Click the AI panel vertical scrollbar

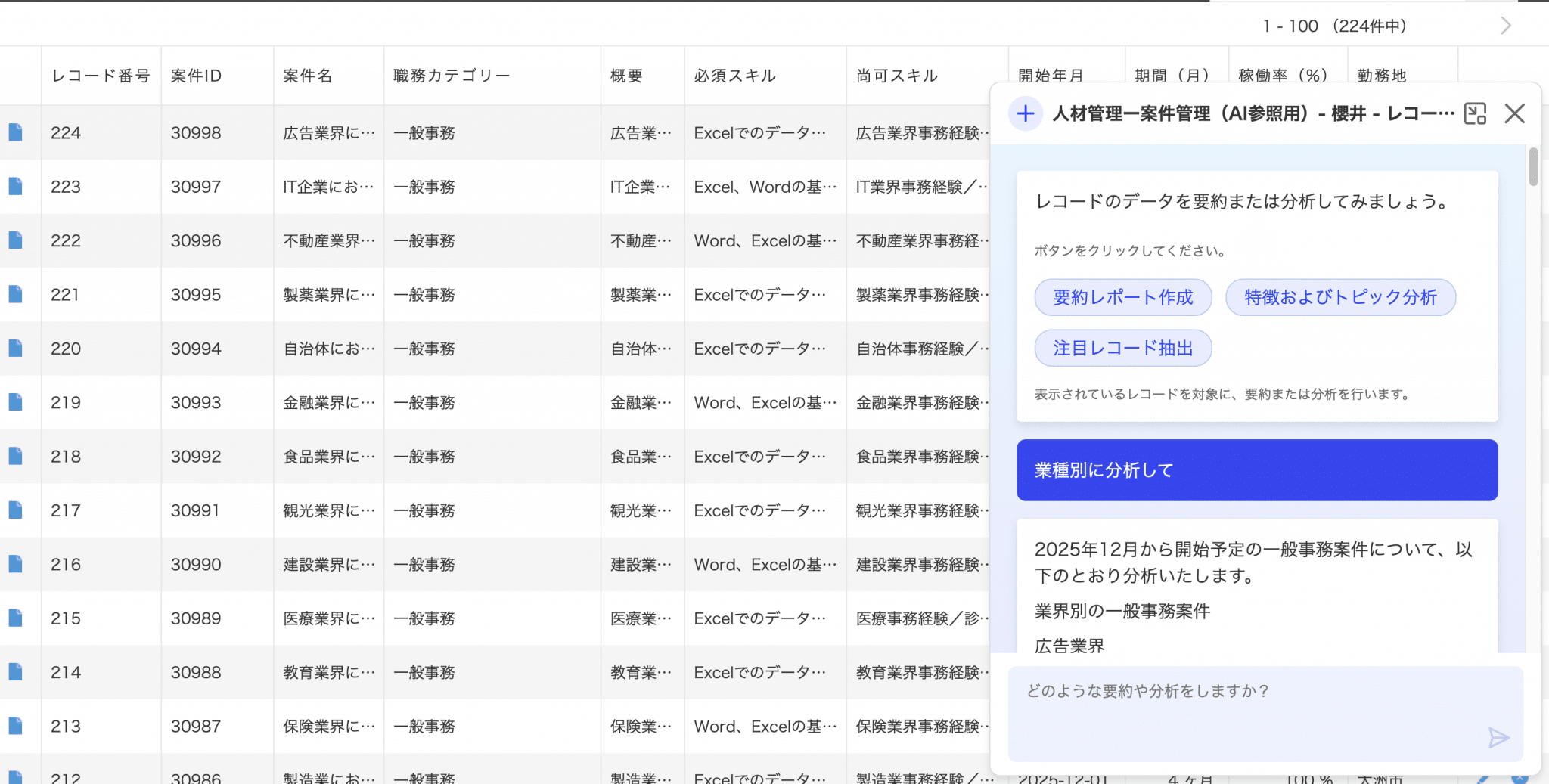pos(1533,168)
